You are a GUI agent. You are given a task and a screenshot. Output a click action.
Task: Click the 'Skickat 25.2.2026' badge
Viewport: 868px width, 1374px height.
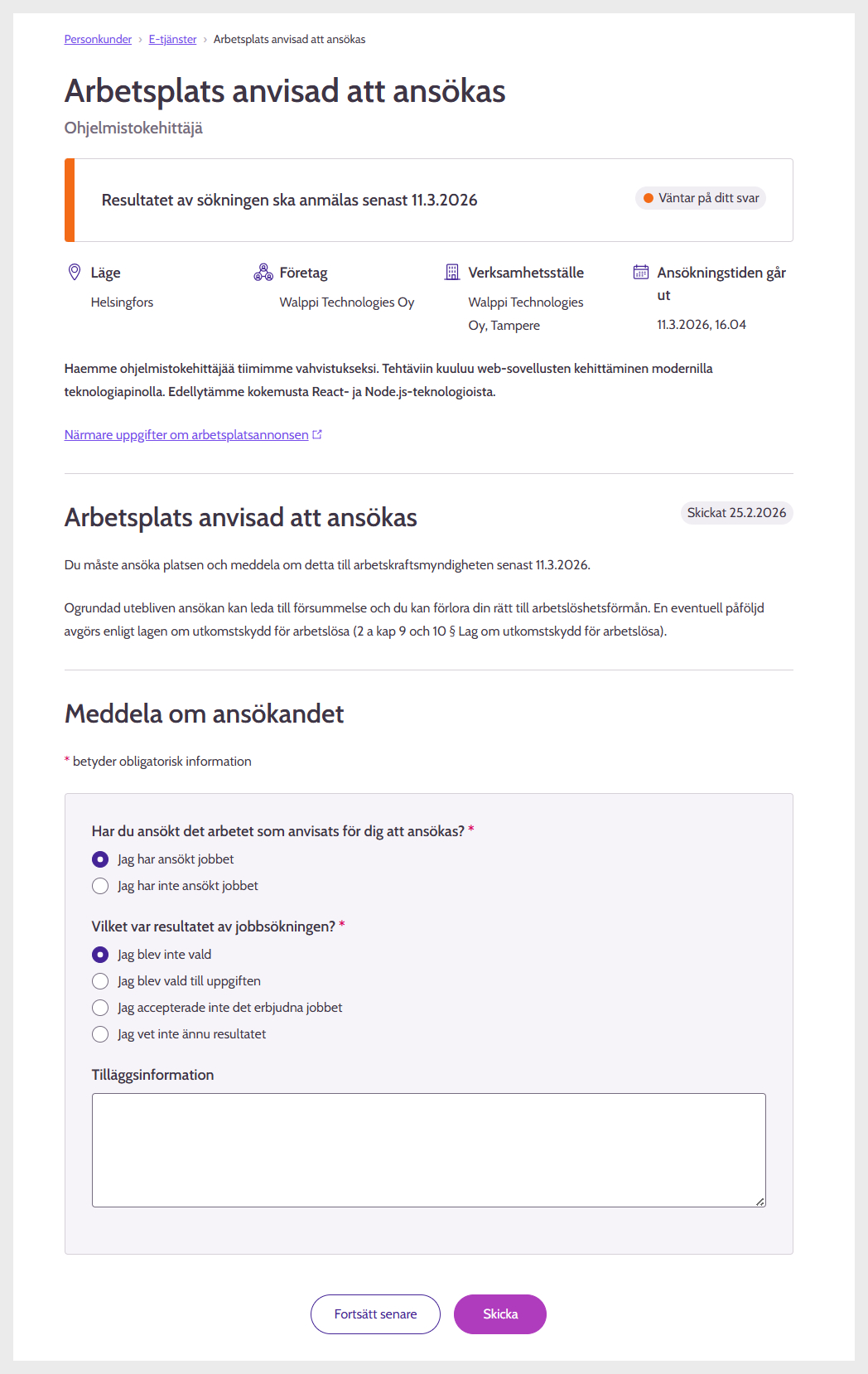[x=736, y=513]
